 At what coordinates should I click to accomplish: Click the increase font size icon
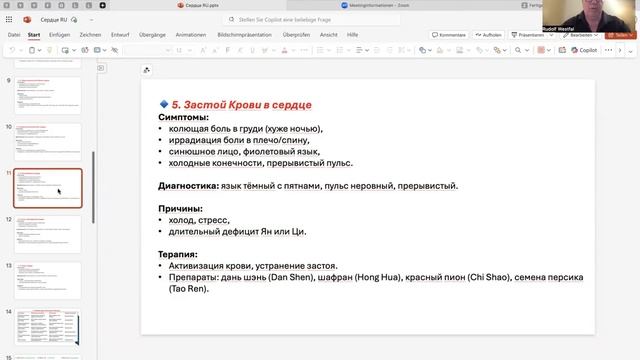tap(203, 50)
